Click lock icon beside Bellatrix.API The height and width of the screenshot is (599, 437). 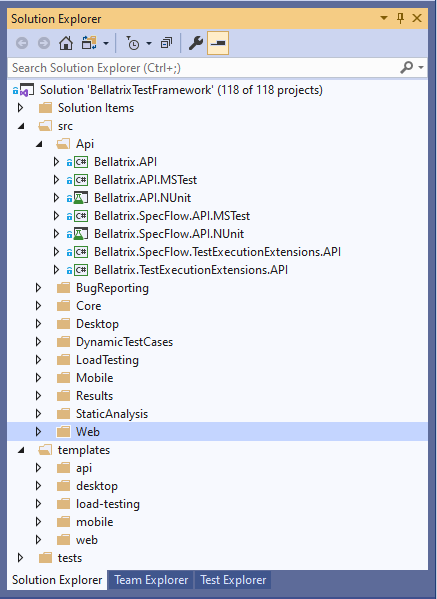69,162
